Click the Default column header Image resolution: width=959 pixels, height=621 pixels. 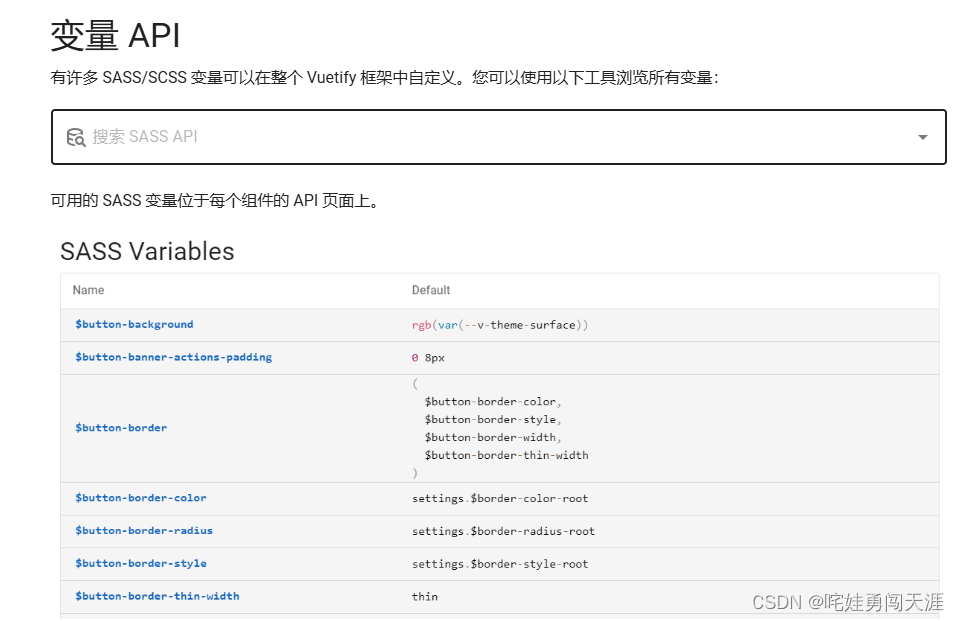[431, 290]
